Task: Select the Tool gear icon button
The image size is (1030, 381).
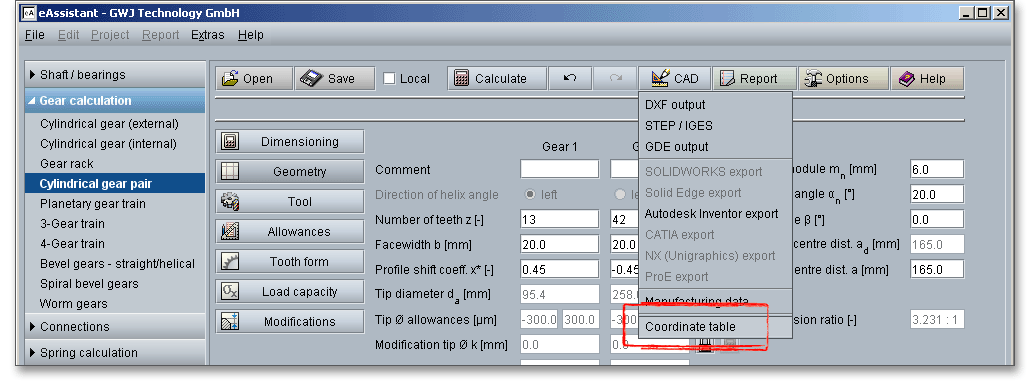Action: 230,202
